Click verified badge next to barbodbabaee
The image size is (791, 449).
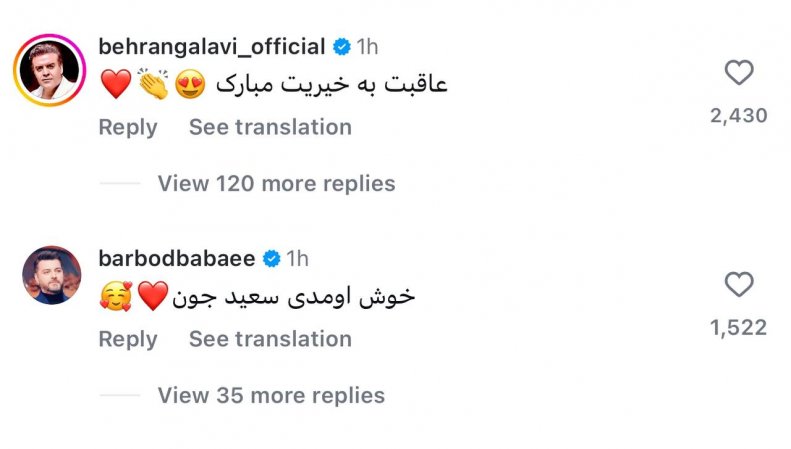270,259
